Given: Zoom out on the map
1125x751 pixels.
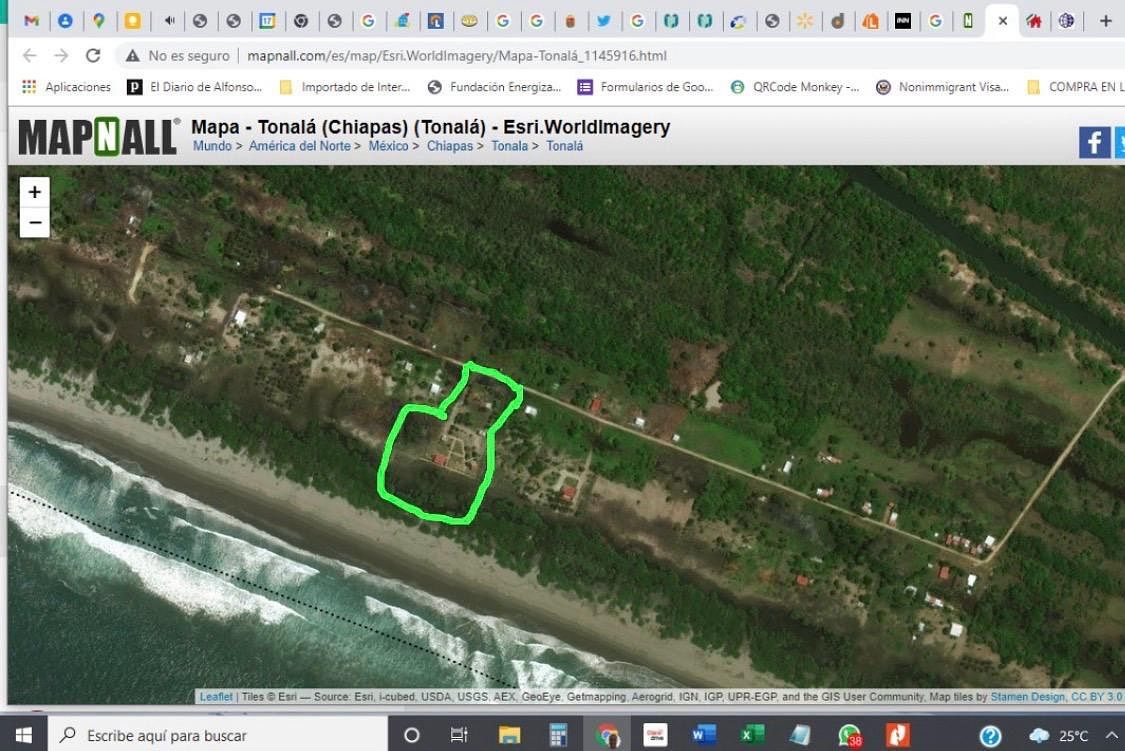Looking at the screenshot, I should point(35,222).
